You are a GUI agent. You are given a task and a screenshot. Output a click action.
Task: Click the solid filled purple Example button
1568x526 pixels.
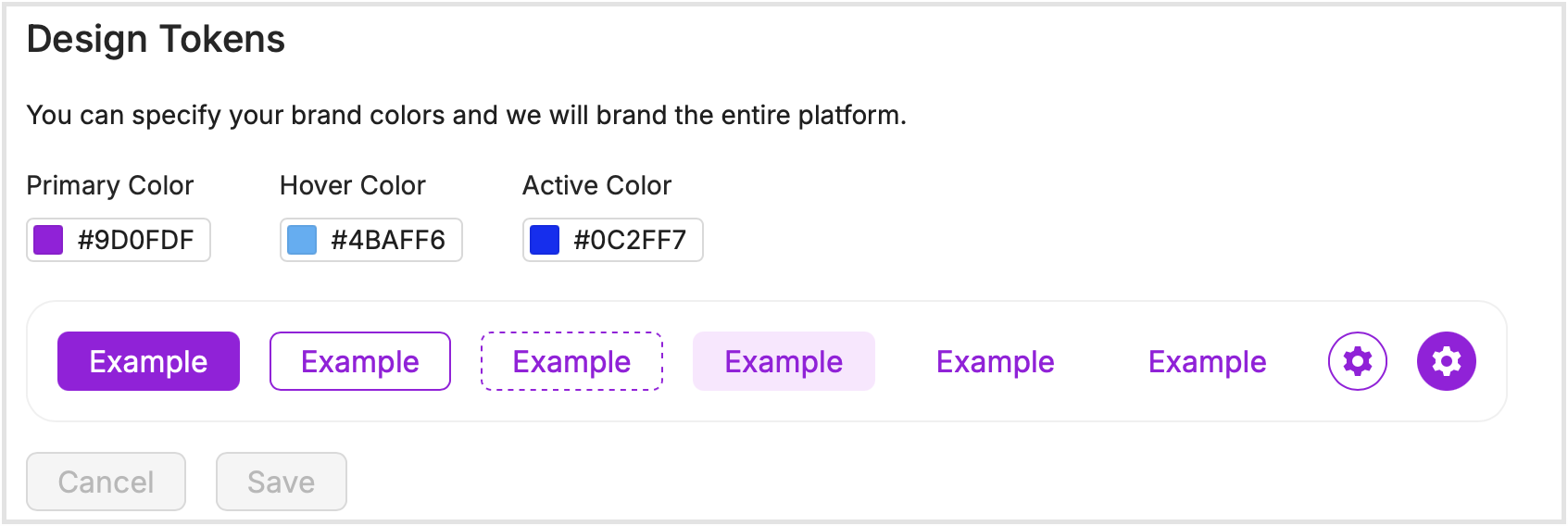coord(148,361)
